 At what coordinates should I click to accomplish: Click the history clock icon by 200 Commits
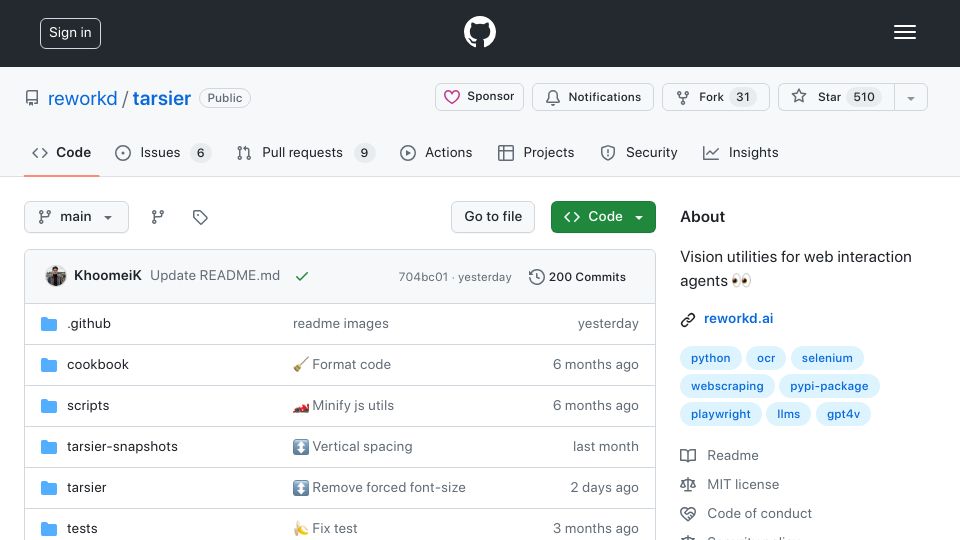[x=536, y=277]
